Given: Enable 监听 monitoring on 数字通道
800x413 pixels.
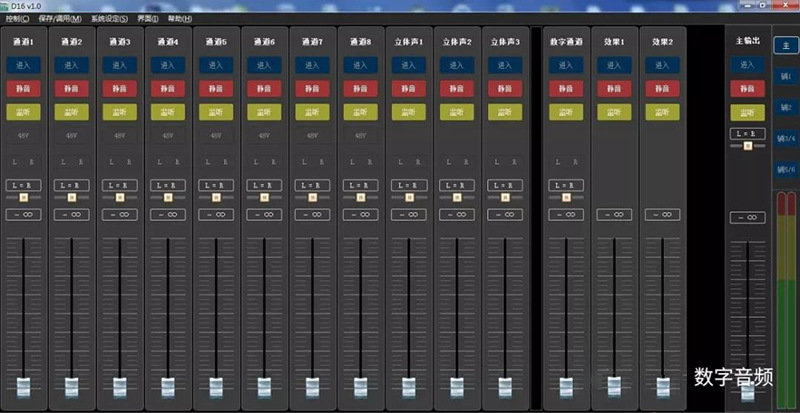Looking at the screenshot, I should click(566, 112).
